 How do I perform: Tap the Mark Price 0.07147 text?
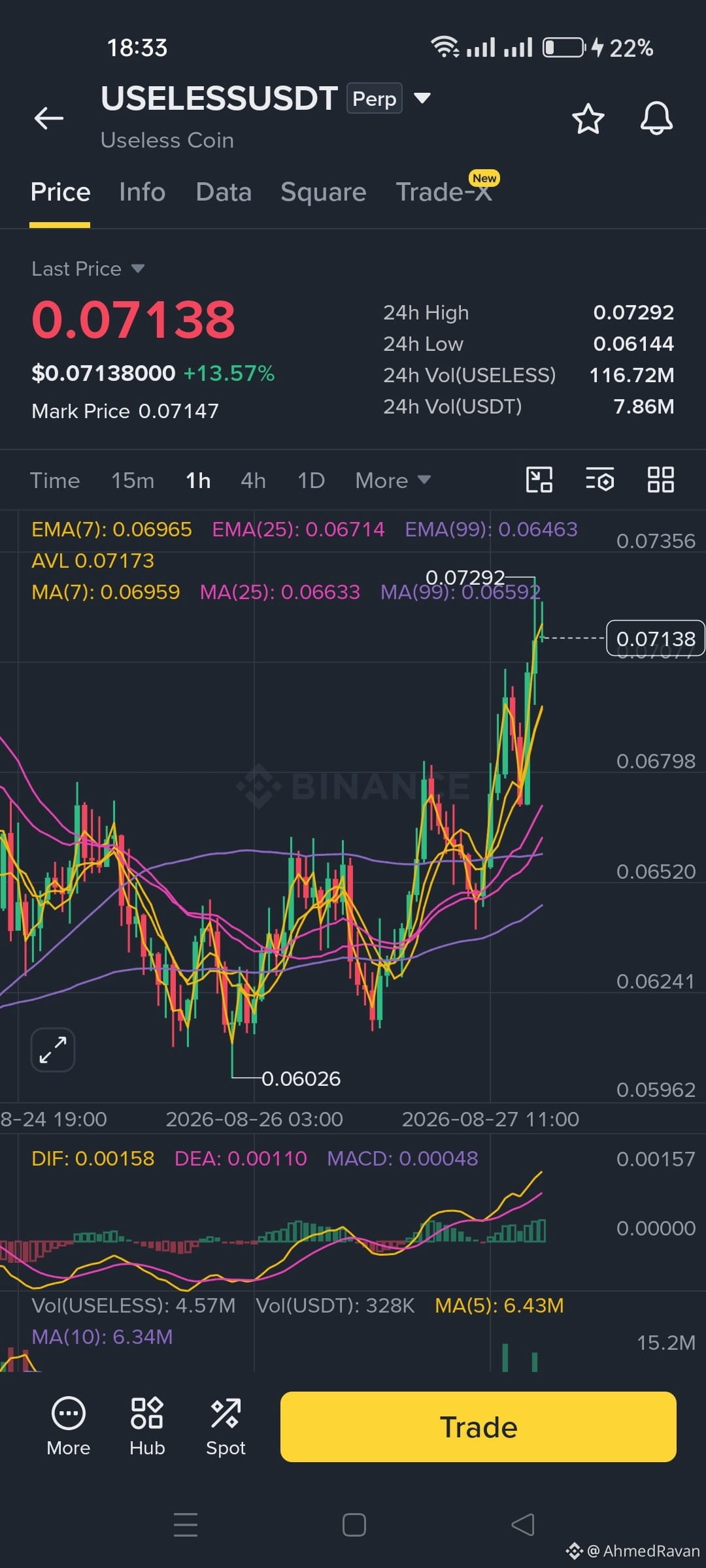point(125,411)
